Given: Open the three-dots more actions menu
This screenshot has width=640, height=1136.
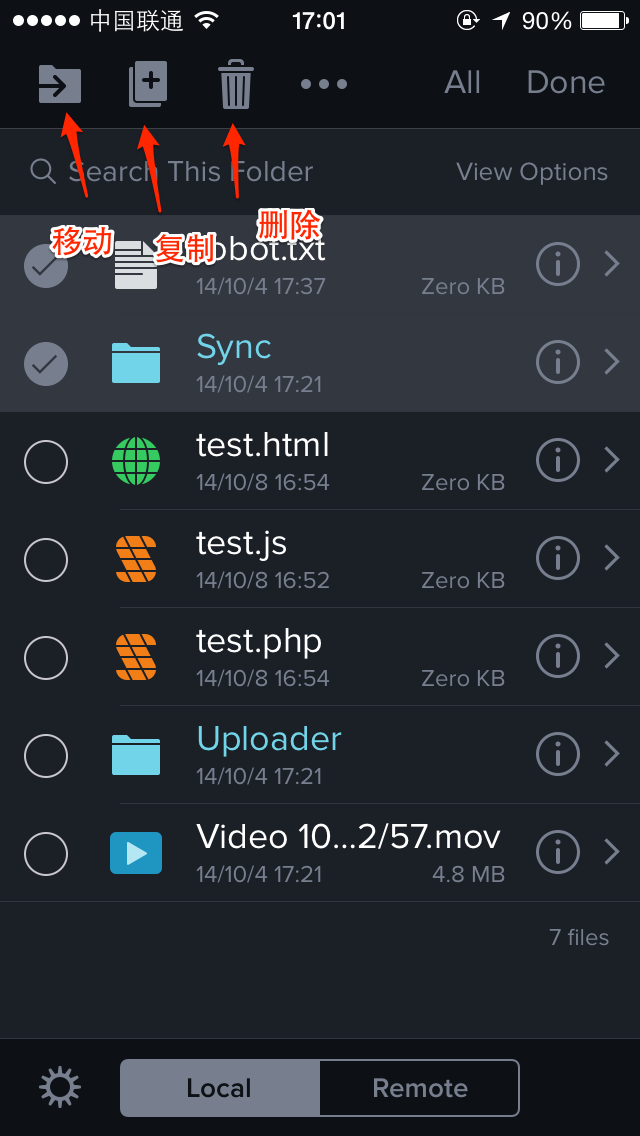Looking at the screenshot, I should pos(324,84).
